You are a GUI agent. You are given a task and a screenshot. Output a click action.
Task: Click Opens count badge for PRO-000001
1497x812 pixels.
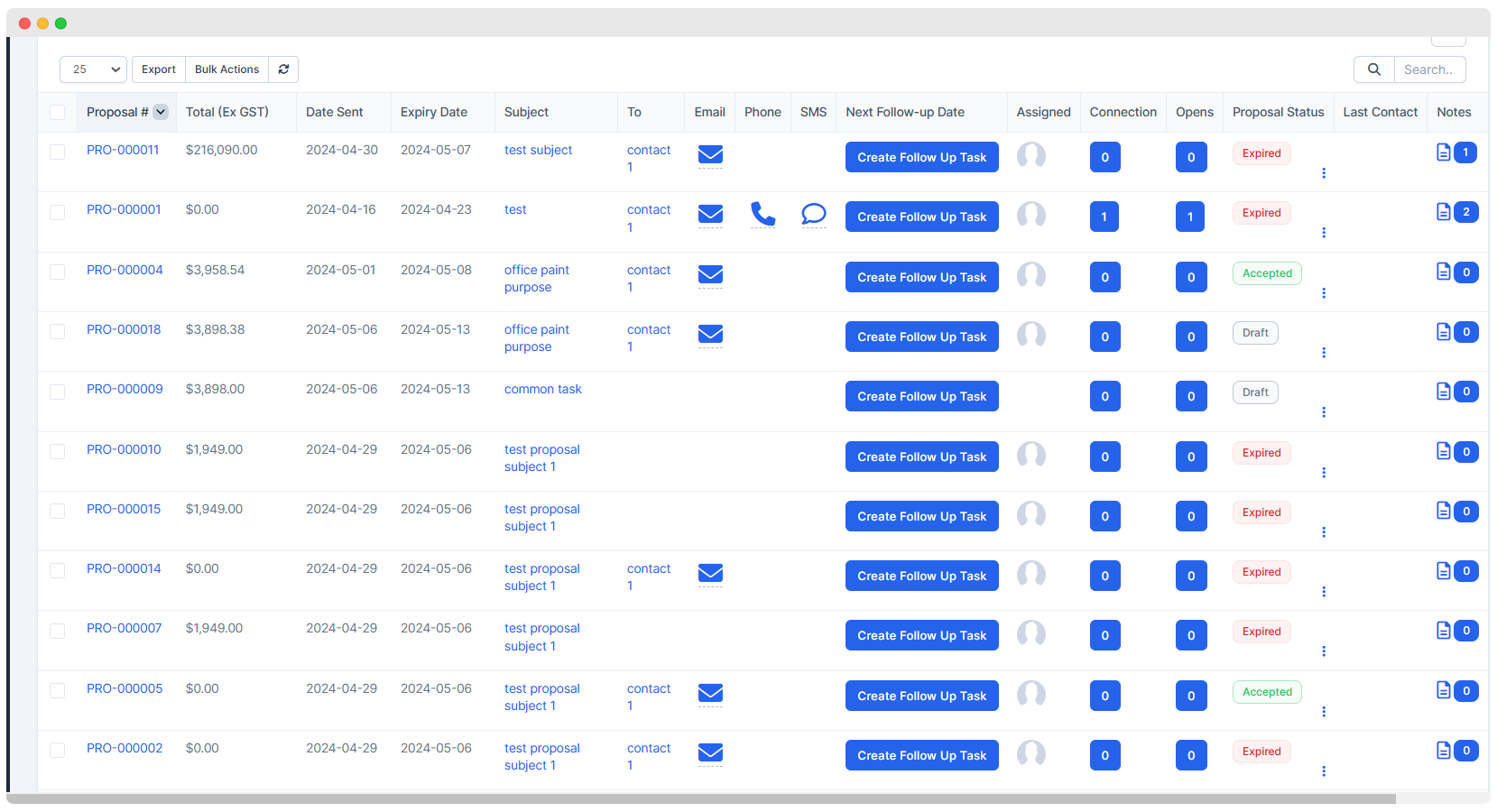coord(1190,217)
